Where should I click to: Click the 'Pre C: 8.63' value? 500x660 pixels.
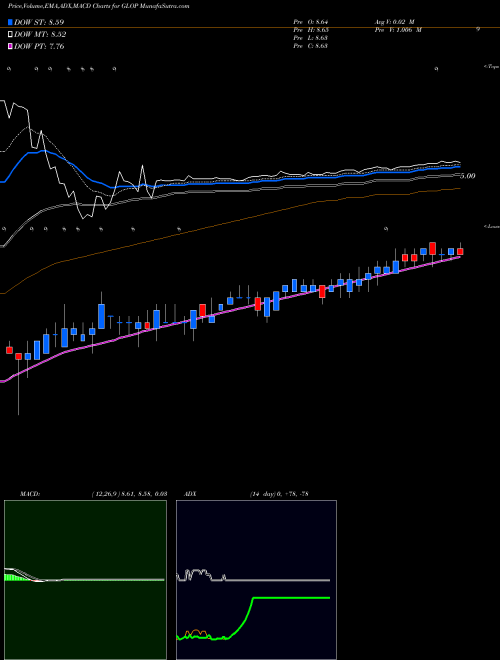click(x=311, y=46)
